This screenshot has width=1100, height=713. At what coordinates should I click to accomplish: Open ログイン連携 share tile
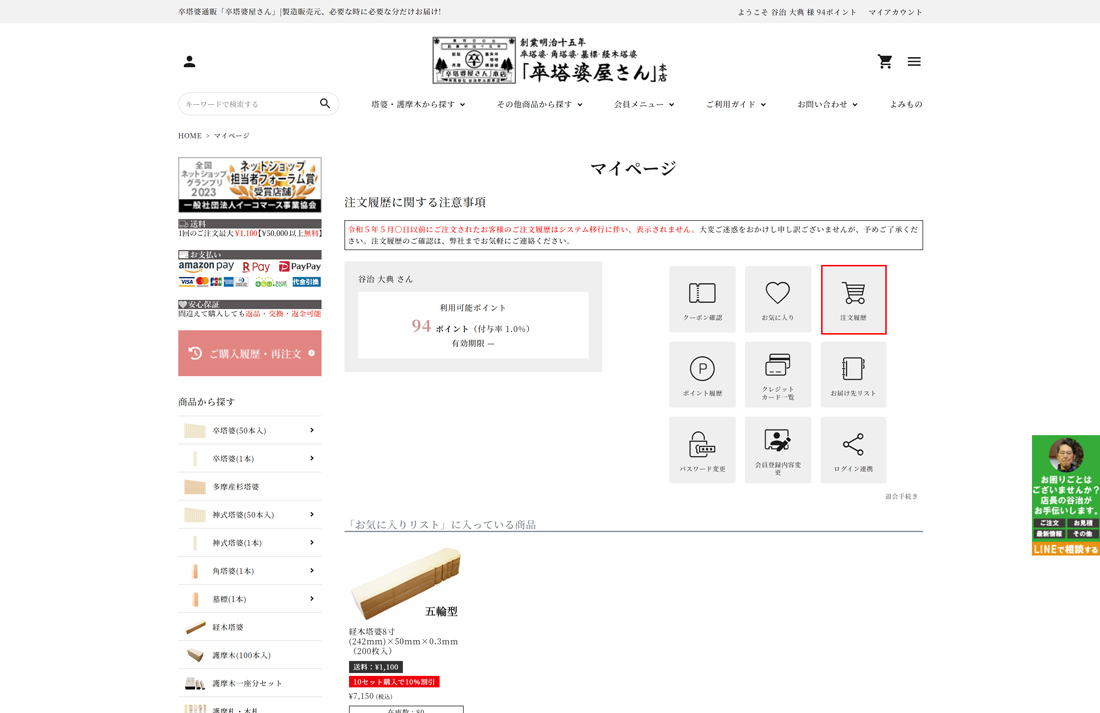coord(854,450)
